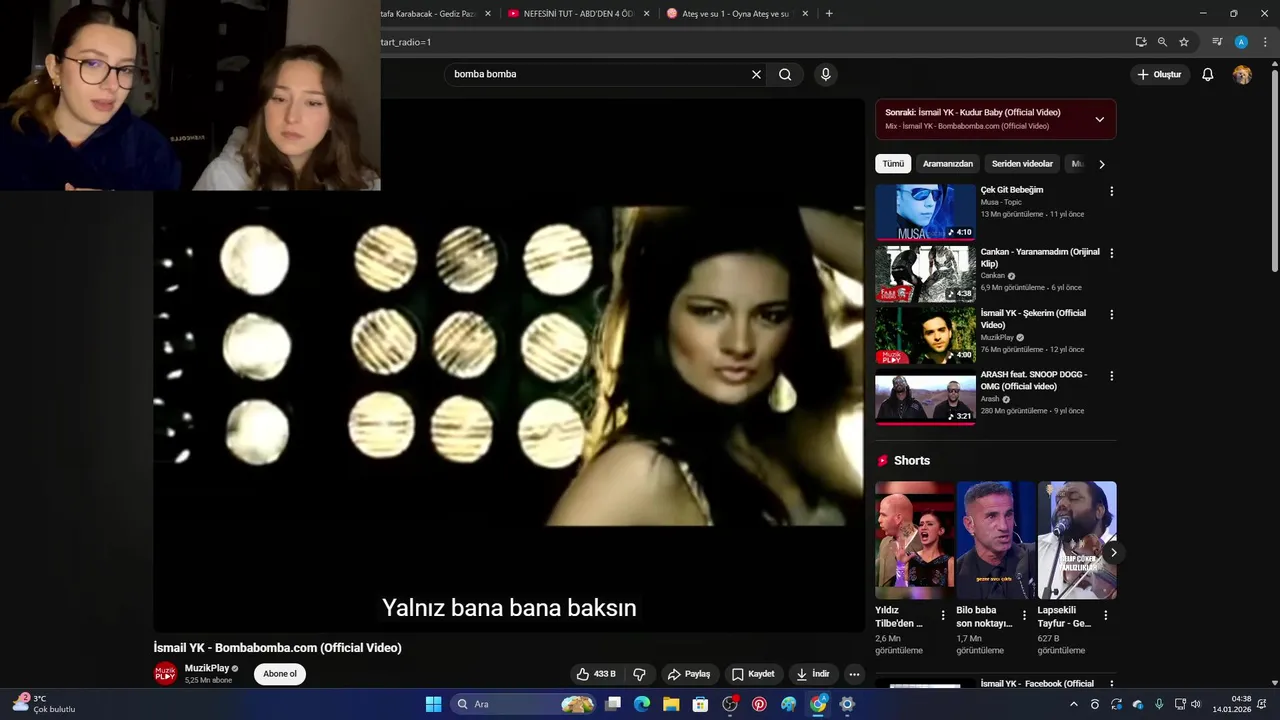1280x720 pixels.
Task: Like the video with thumbs up
Action: tap(596, 674)
